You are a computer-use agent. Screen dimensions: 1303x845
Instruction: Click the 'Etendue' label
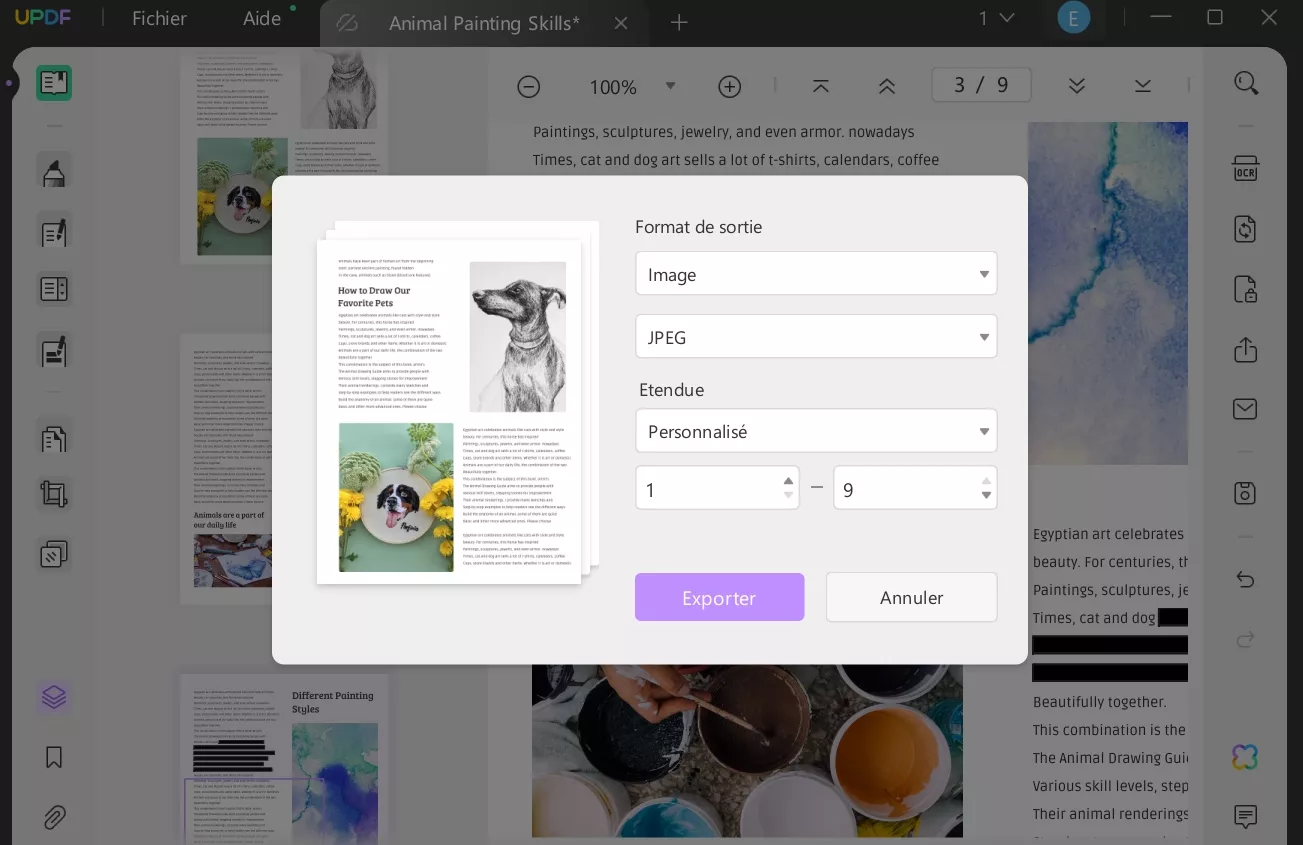click(x=672, y=390)
